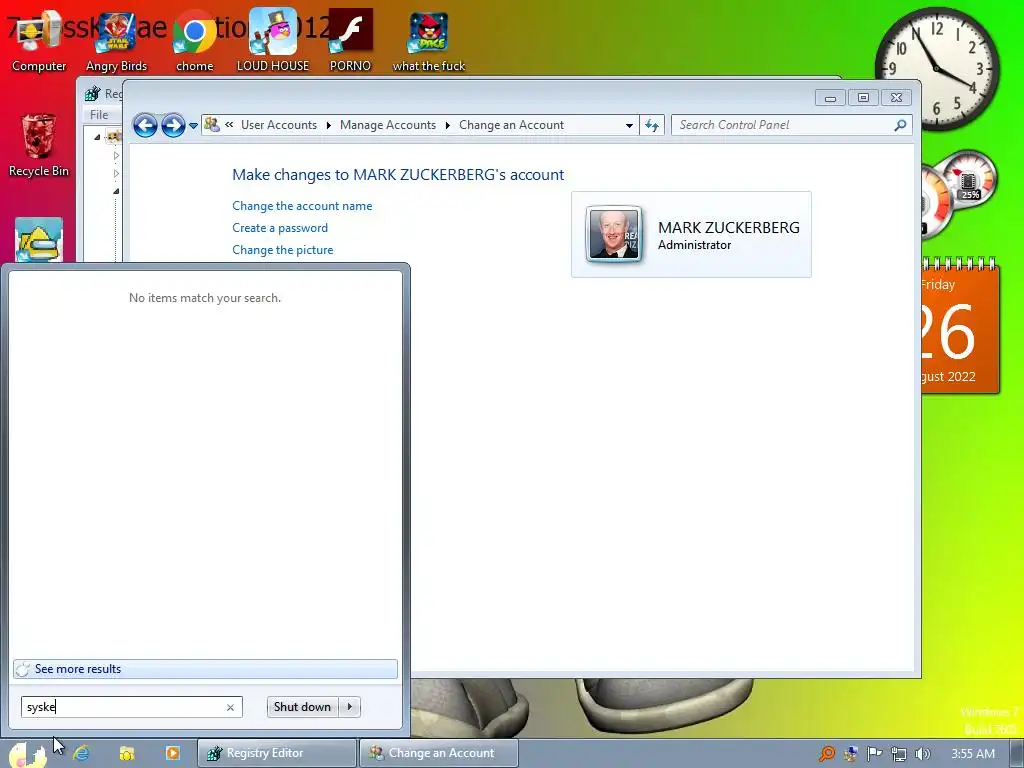
Task: Click the Shut down button
Action: tap(303, 707)
